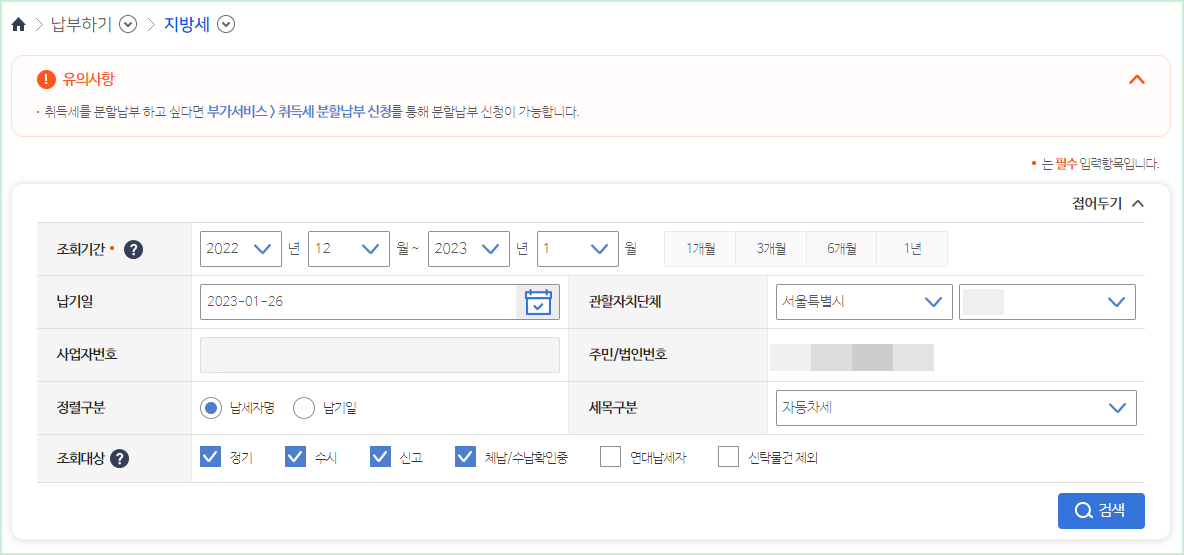Set period to 1개월
The image size is (1184, 555).
point(700,249)
